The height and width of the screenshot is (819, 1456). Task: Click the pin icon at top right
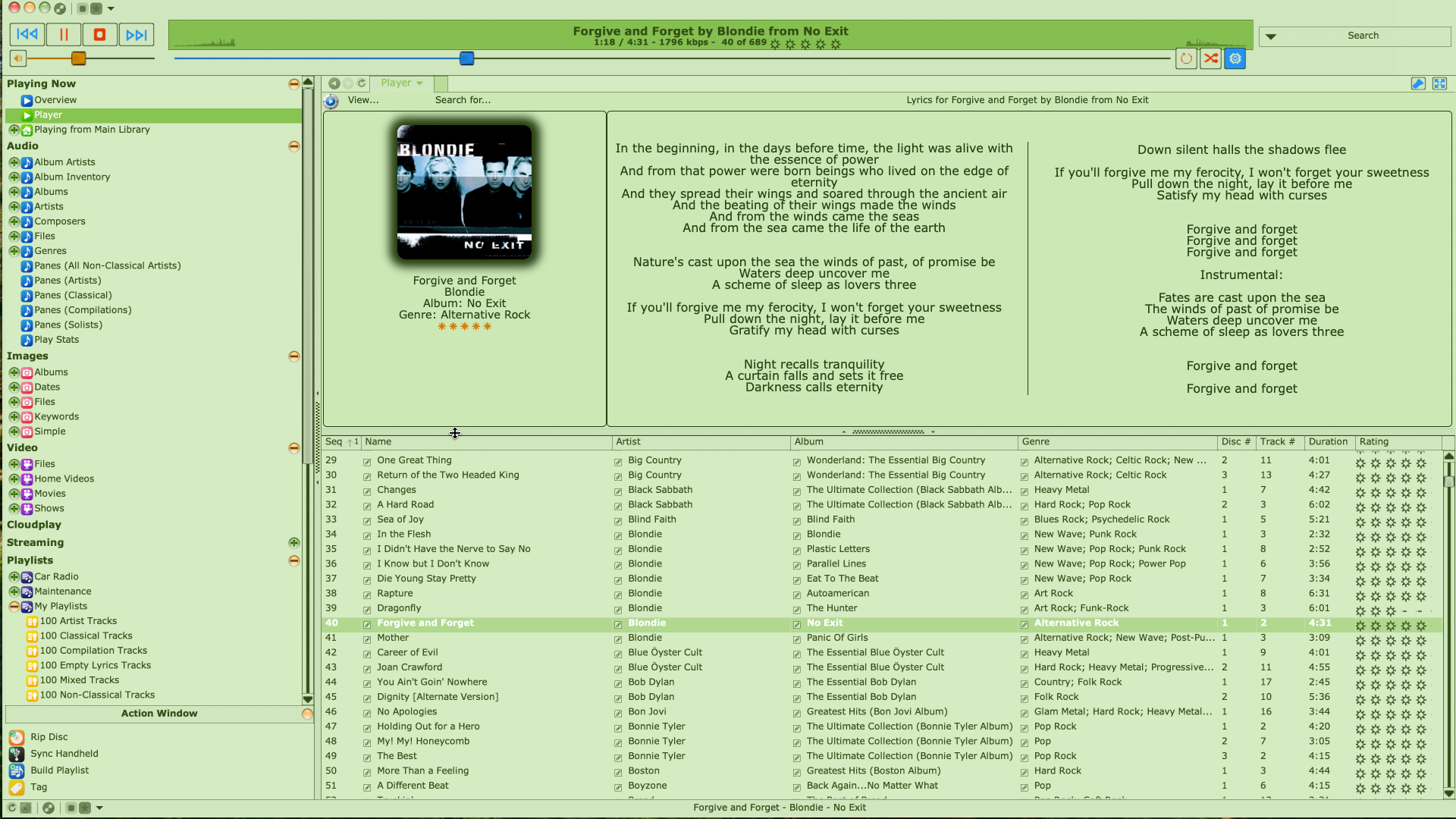1418,83
